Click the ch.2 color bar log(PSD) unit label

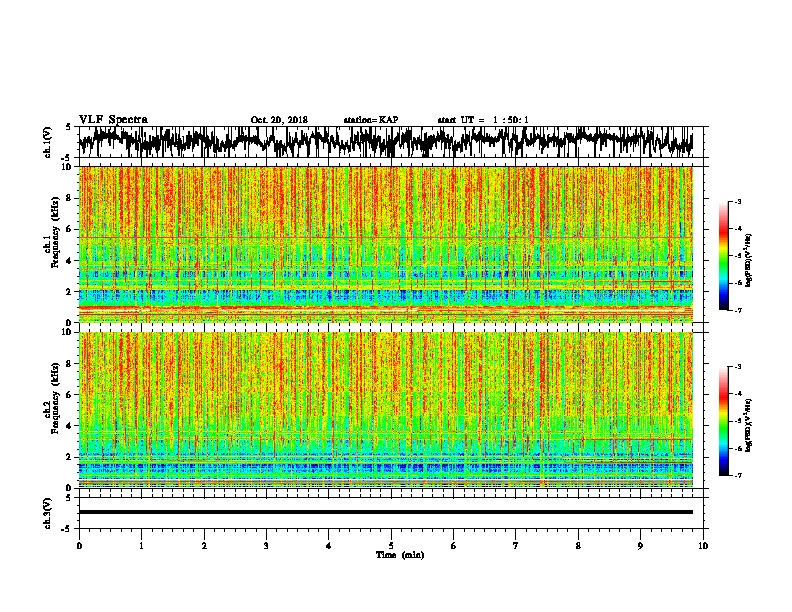coord(749,425)
